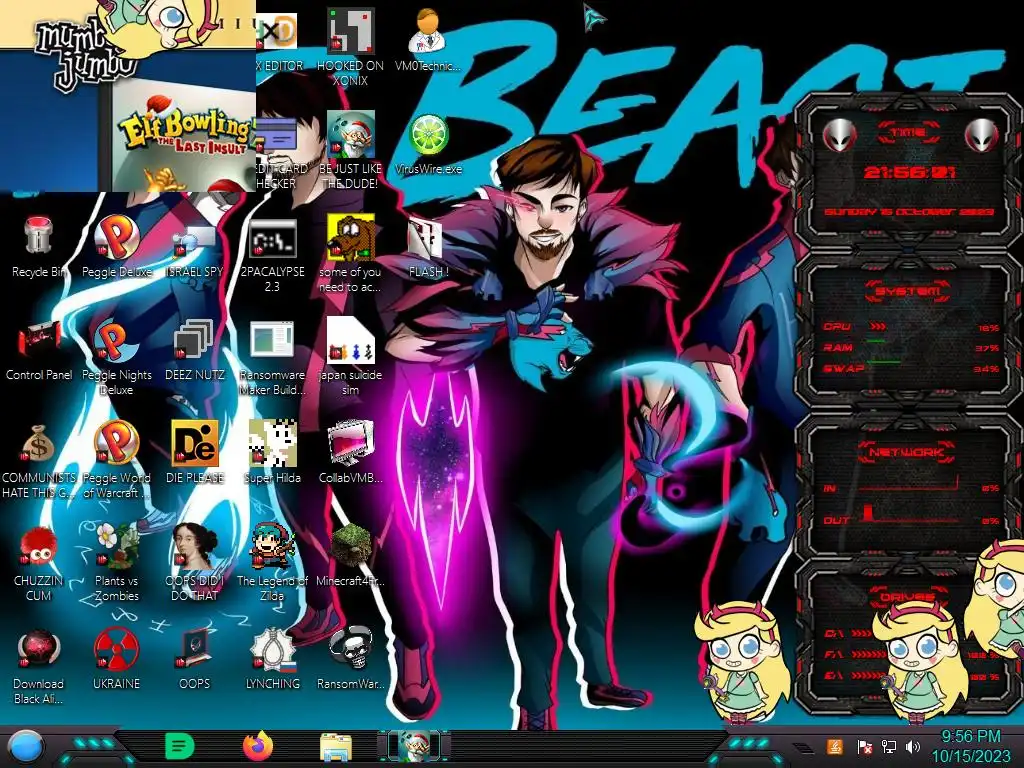Screen dimensions: 1024x768
Task: Open the volume speaker tray icon
Action: pyautogui.click(x=912, y=746)
